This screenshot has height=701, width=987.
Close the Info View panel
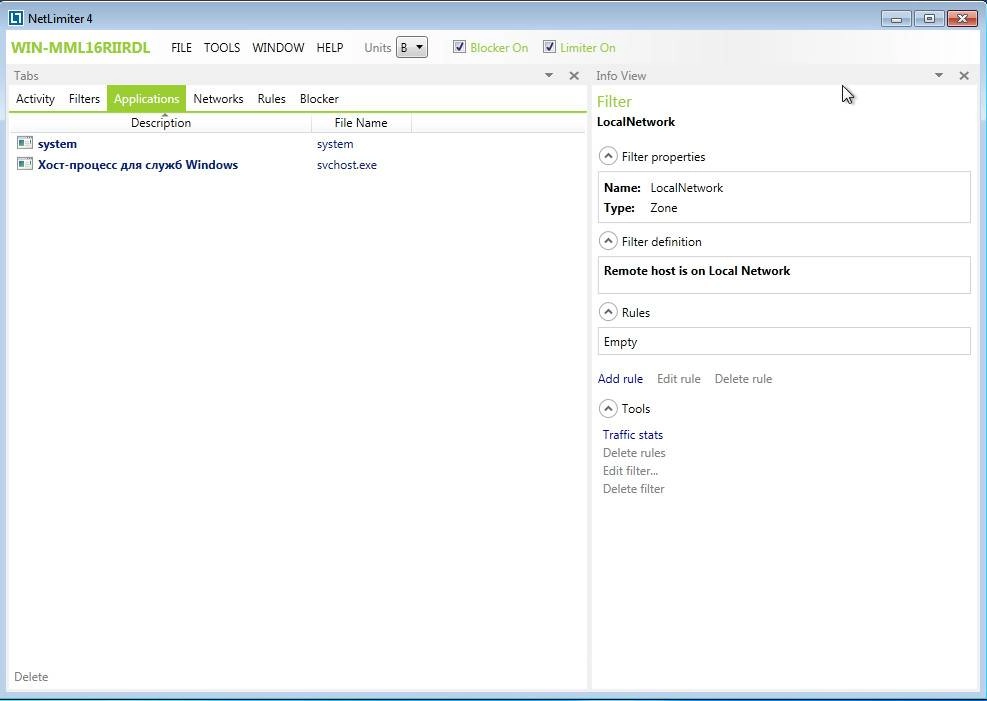pos(964,76)
